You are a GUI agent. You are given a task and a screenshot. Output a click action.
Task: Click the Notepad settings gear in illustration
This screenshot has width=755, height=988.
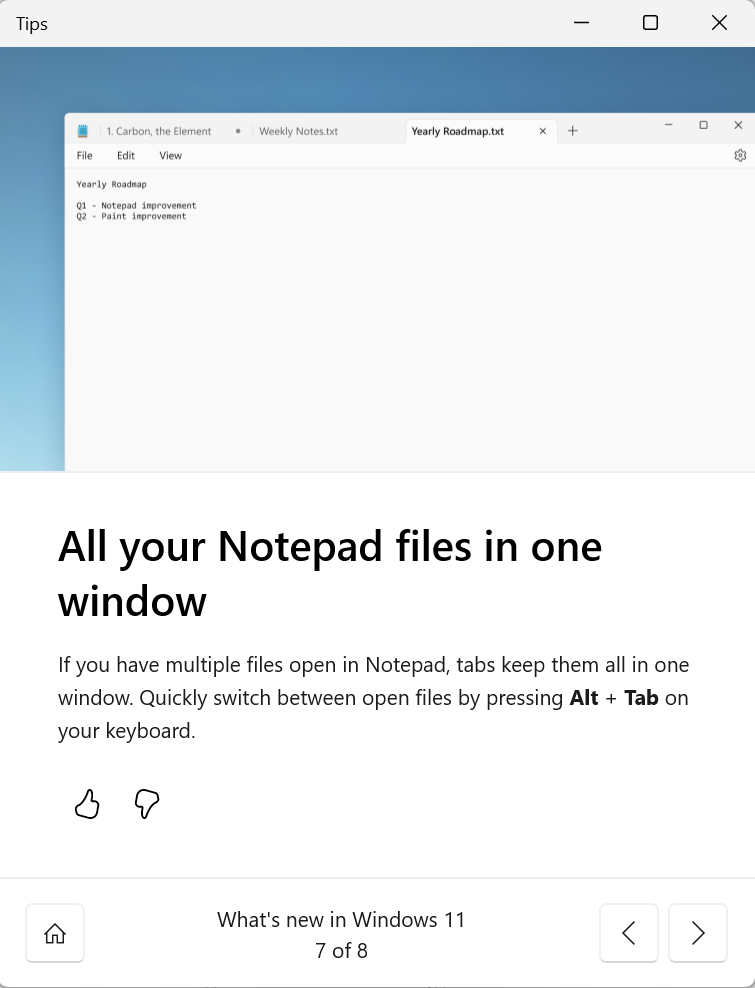pyautogui.click(x=740, y=155)
